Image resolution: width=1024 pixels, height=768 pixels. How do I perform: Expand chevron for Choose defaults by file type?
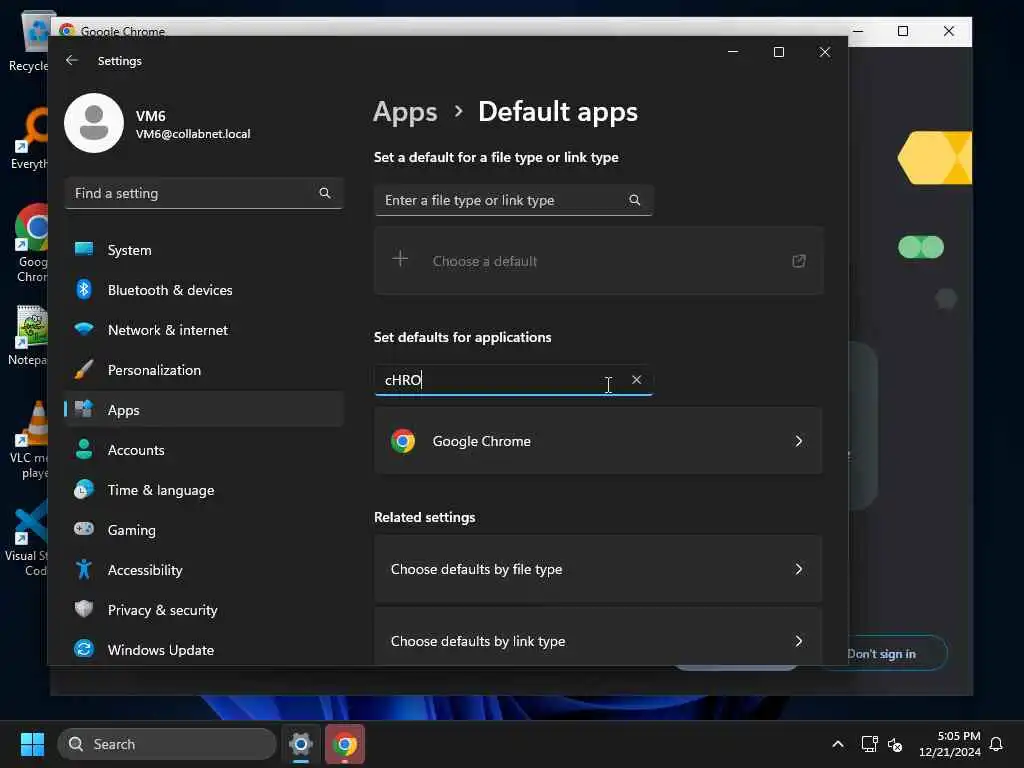[x=798, y=569]
